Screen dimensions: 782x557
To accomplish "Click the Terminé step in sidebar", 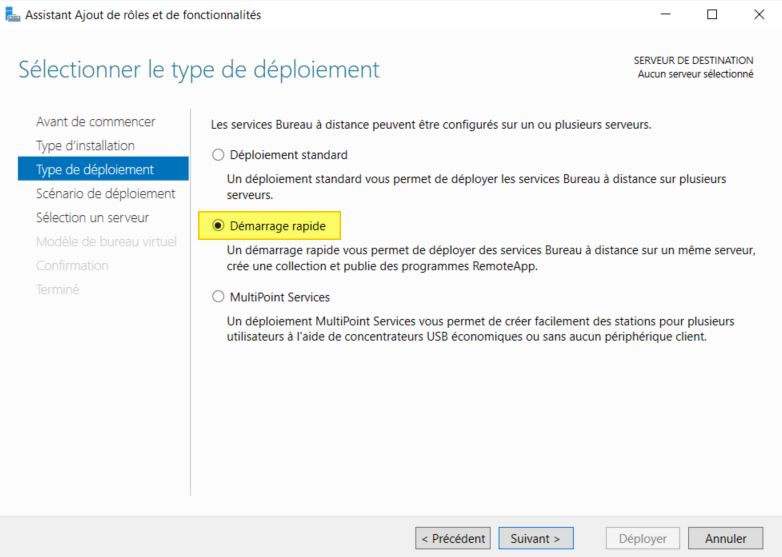I will coord(58,290).
